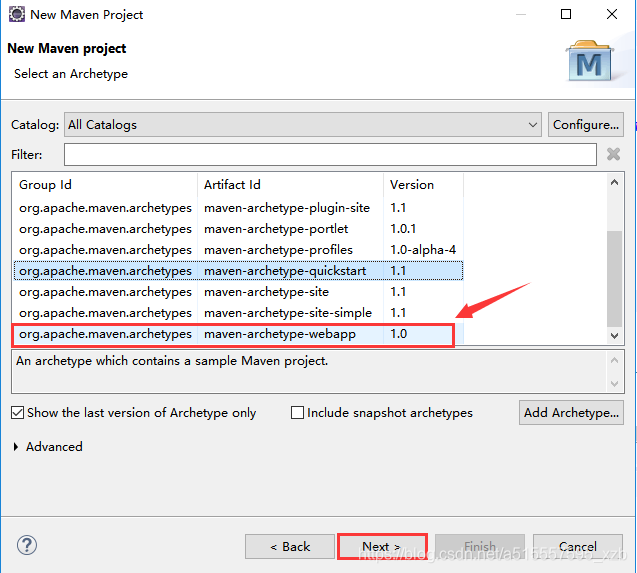Toggle Show the last version of Archetype only
The width and height of the screenshot is (637, 573).
(x=17, y=413)
